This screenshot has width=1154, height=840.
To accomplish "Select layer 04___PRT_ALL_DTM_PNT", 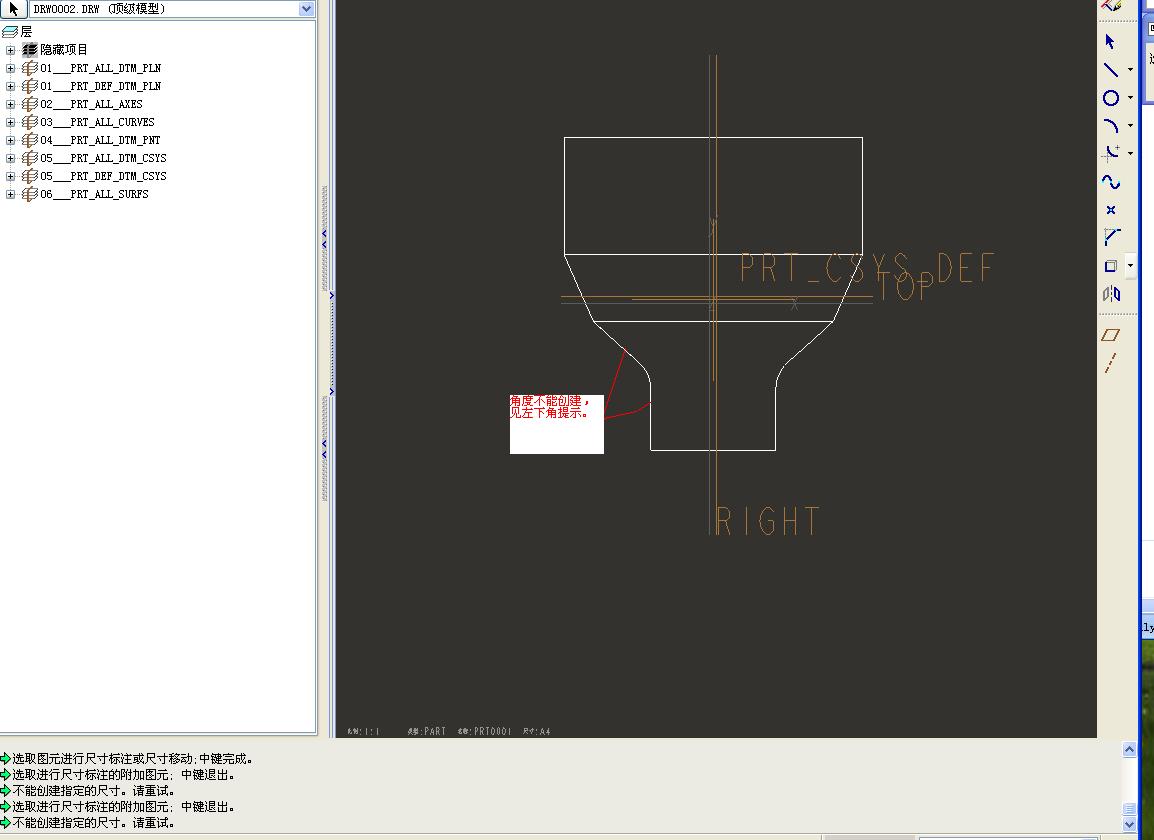I will tap(100, 141).
